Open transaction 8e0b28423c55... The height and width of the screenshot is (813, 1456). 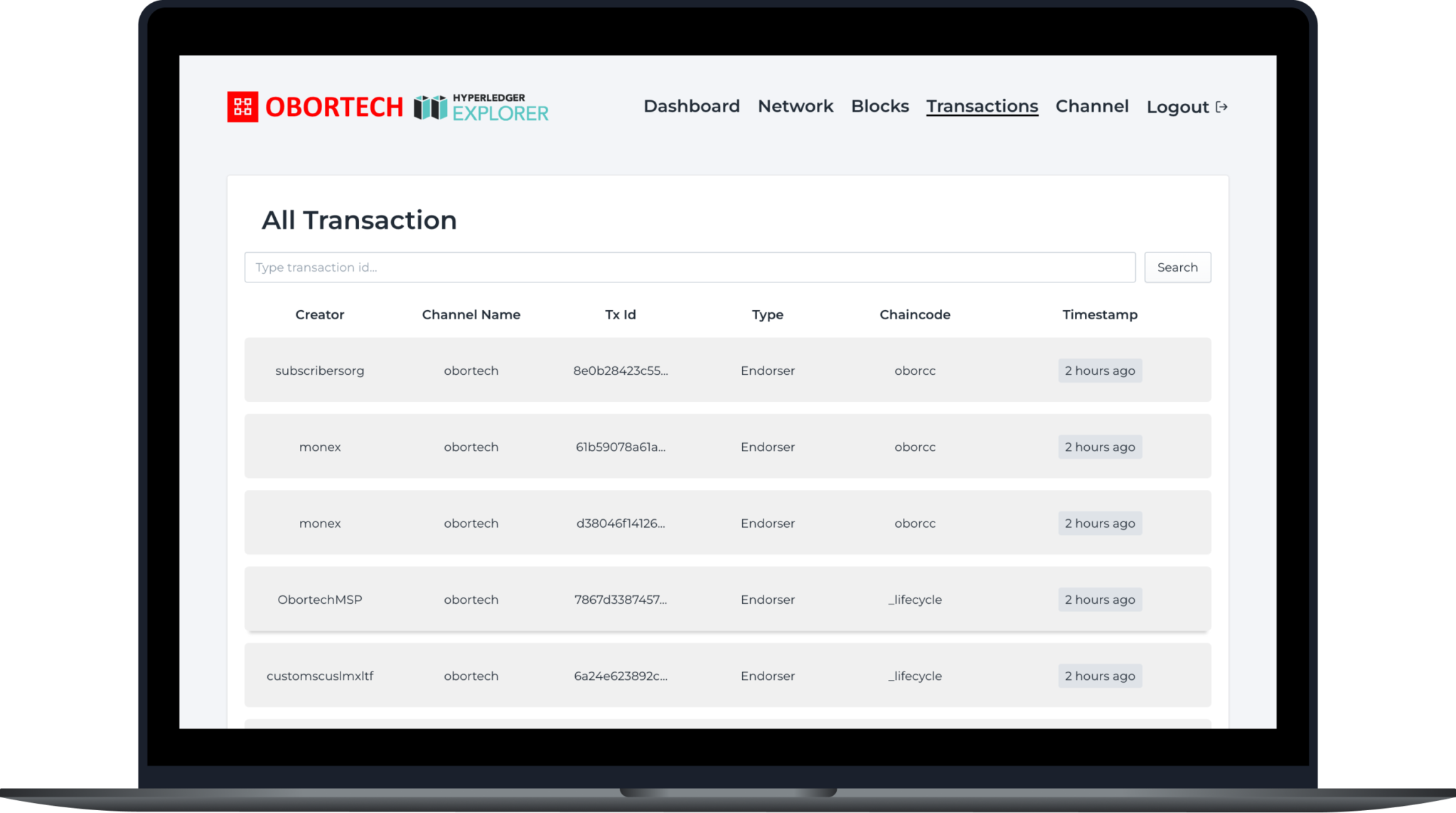(x=621, y=371)
